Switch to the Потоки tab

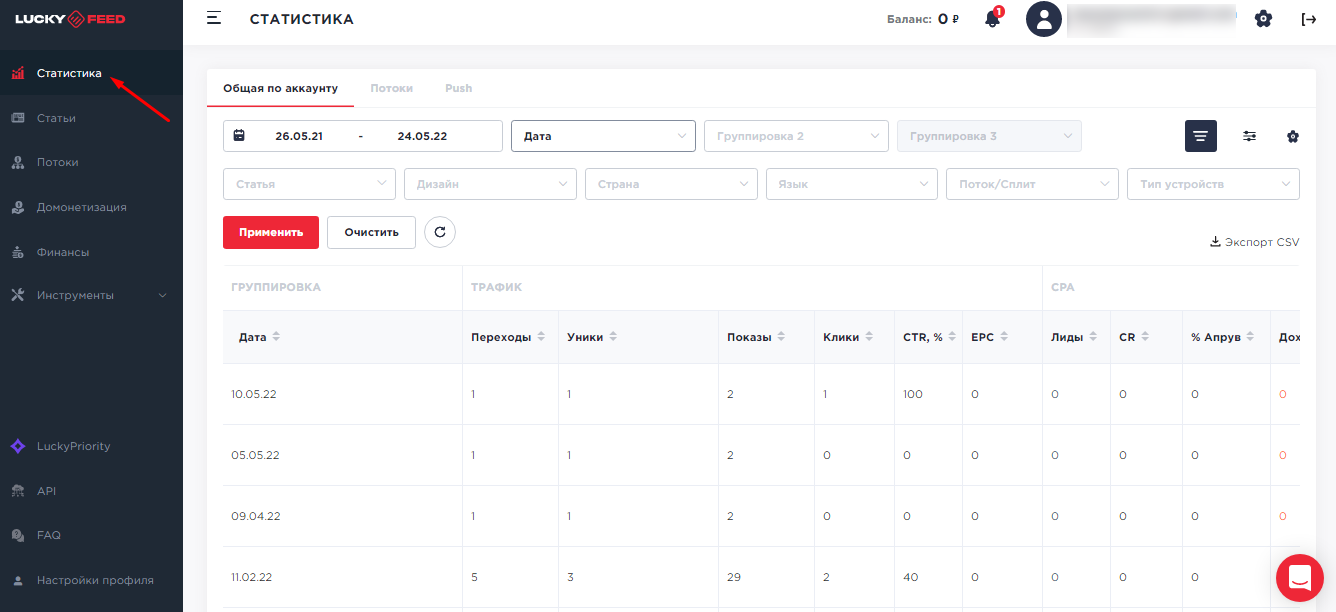coord(391,88)
